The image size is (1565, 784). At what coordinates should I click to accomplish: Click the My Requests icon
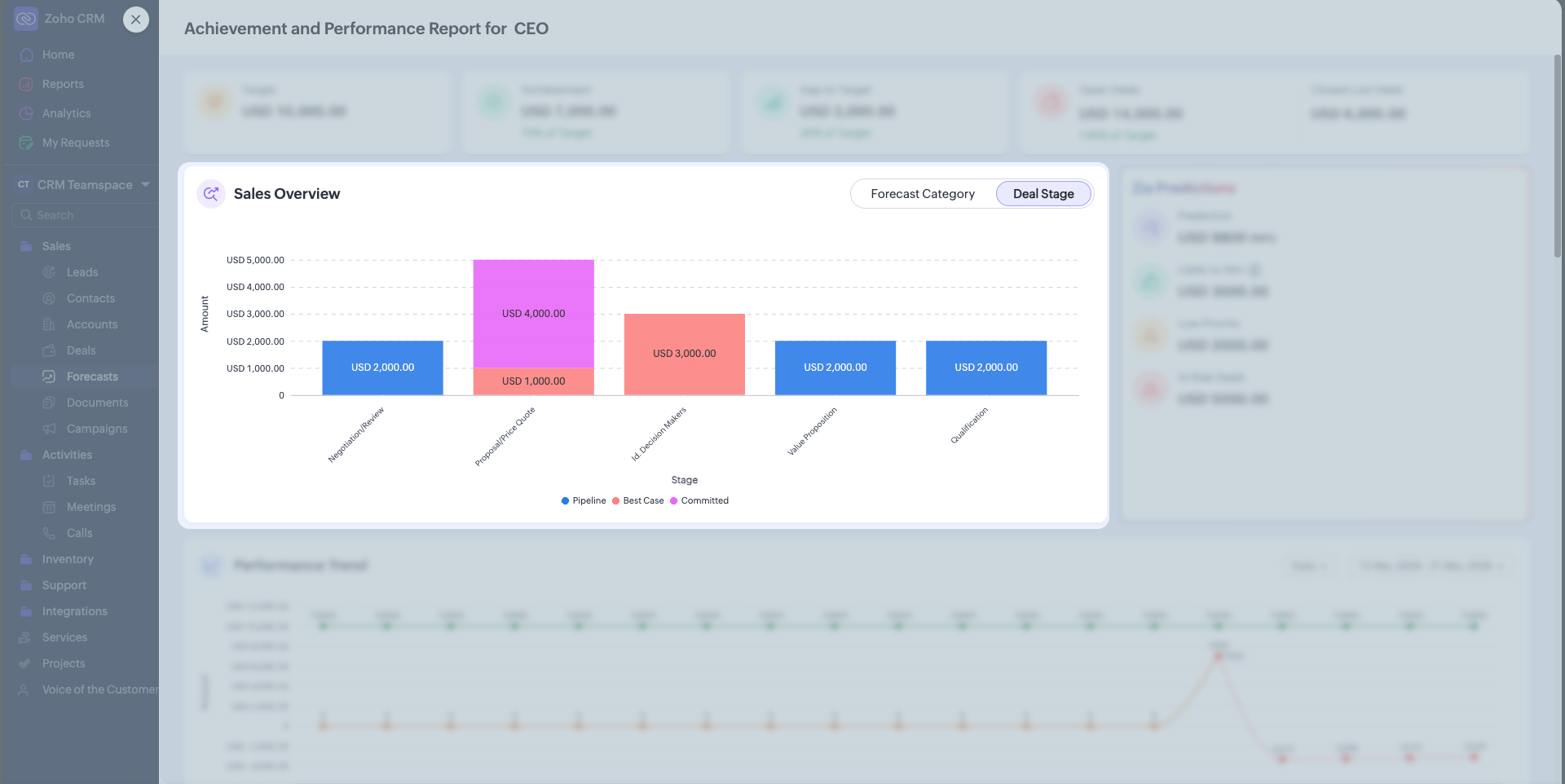26,143
